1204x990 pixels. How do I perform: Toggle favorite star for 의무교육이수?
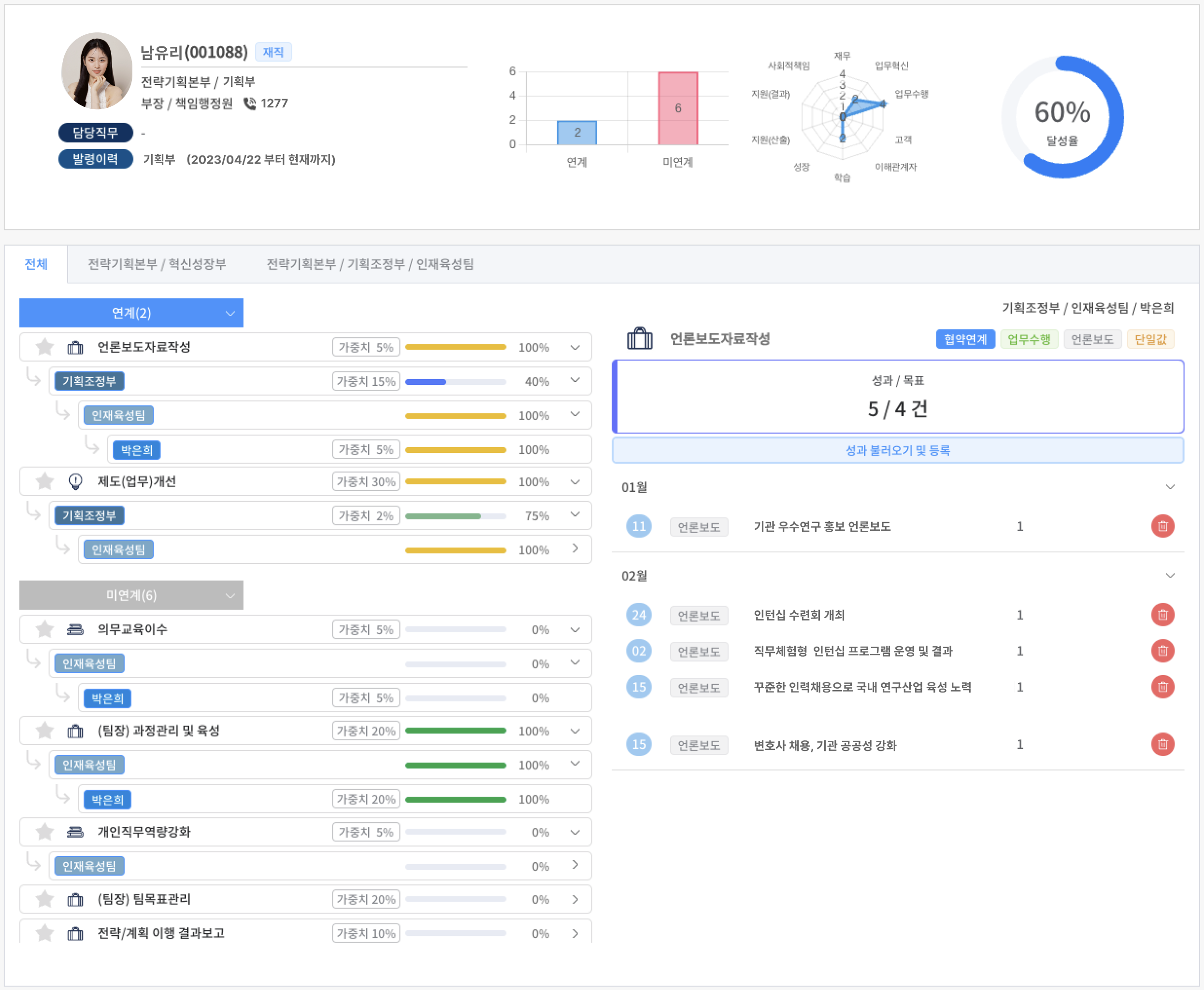pyautogui.click(x=44, y=629)
